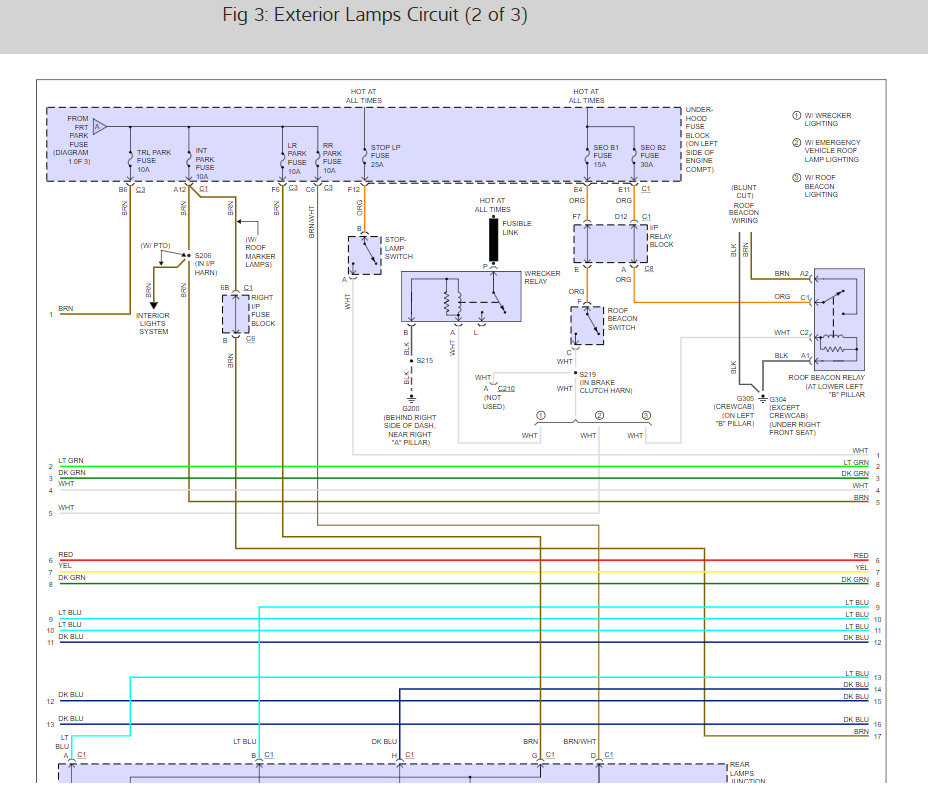Click the Fig 3 Exterior Lamps Circuit title

[x=375, y=16]
